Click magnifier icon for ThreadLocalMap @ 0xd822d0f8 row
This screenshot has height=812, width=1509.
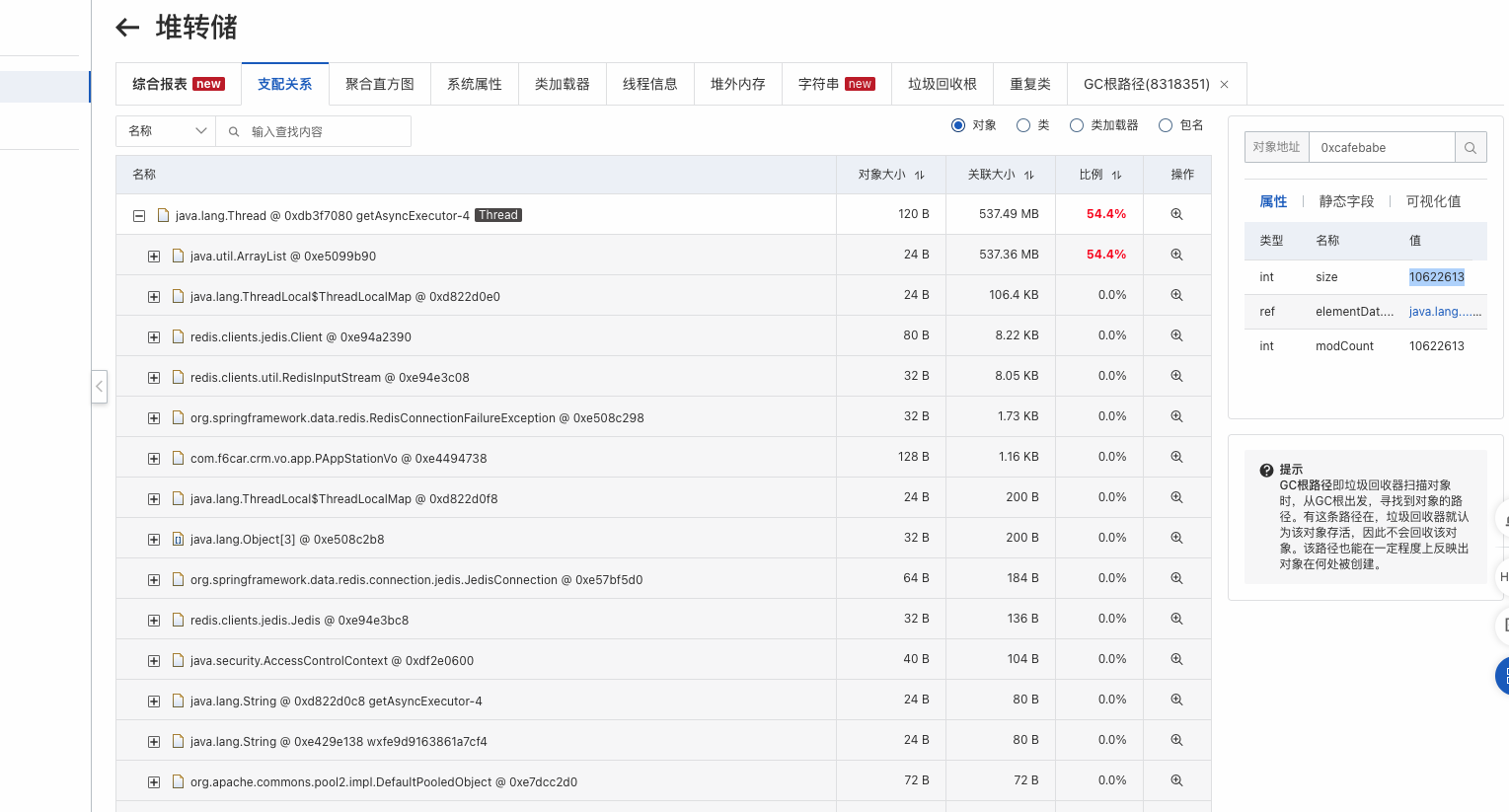[x=1176, y=497]
